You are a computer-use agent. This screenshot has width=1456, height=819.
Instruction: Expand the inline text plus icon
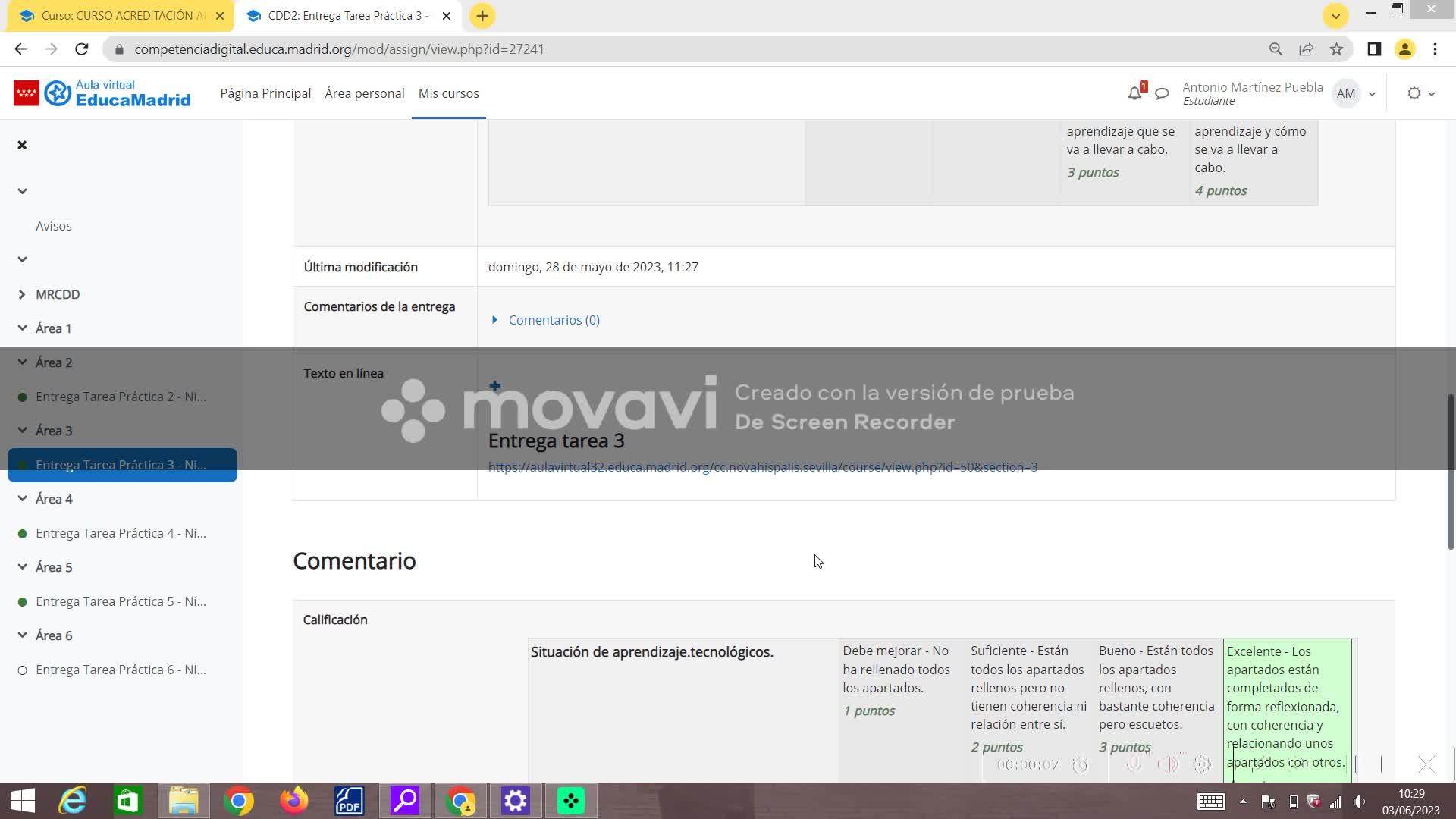pyautogui.click(x=494, y=386)
